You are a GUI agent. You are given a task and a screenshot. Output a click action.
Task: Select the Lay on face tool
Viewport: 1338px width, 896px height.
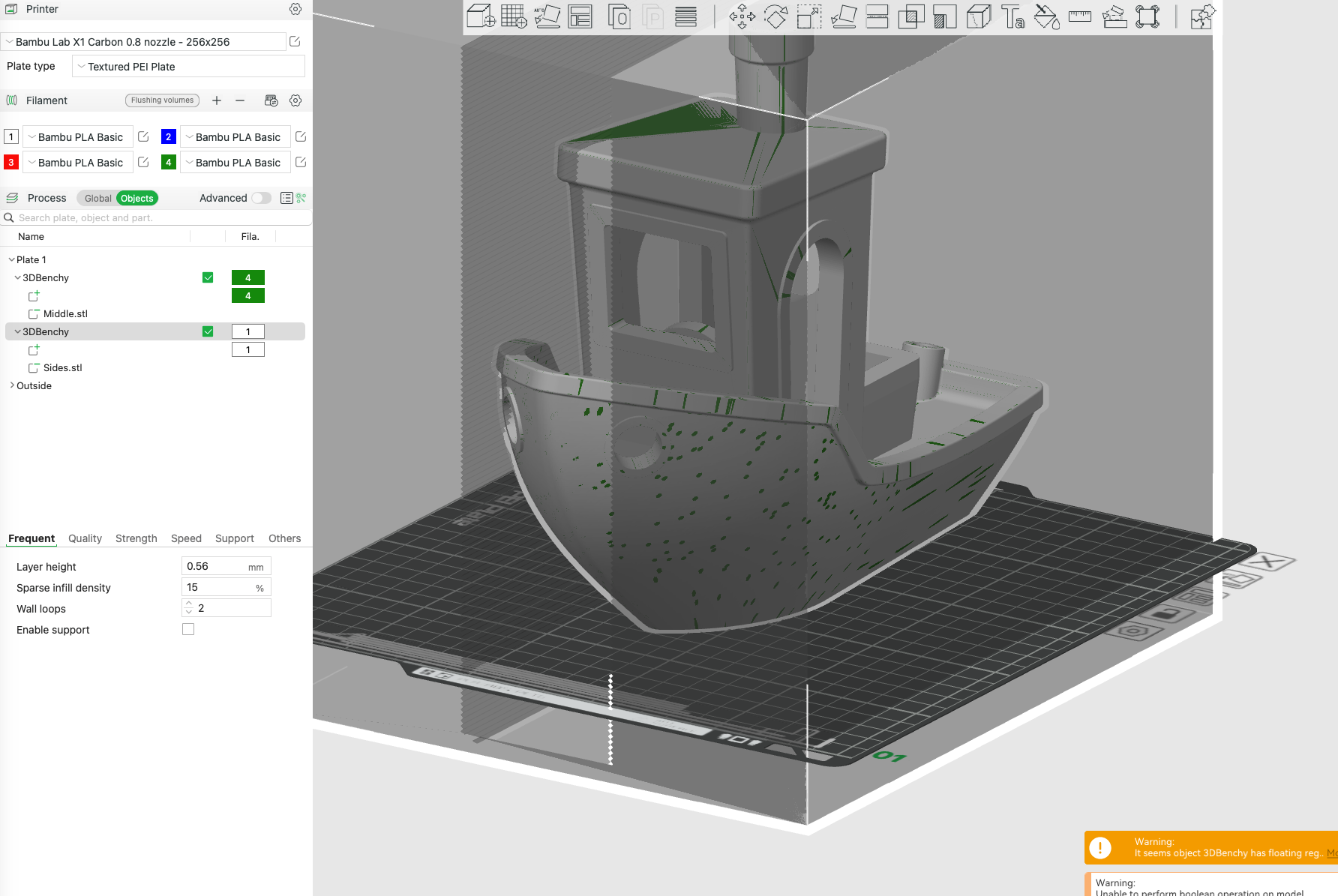tap(844, 16)
